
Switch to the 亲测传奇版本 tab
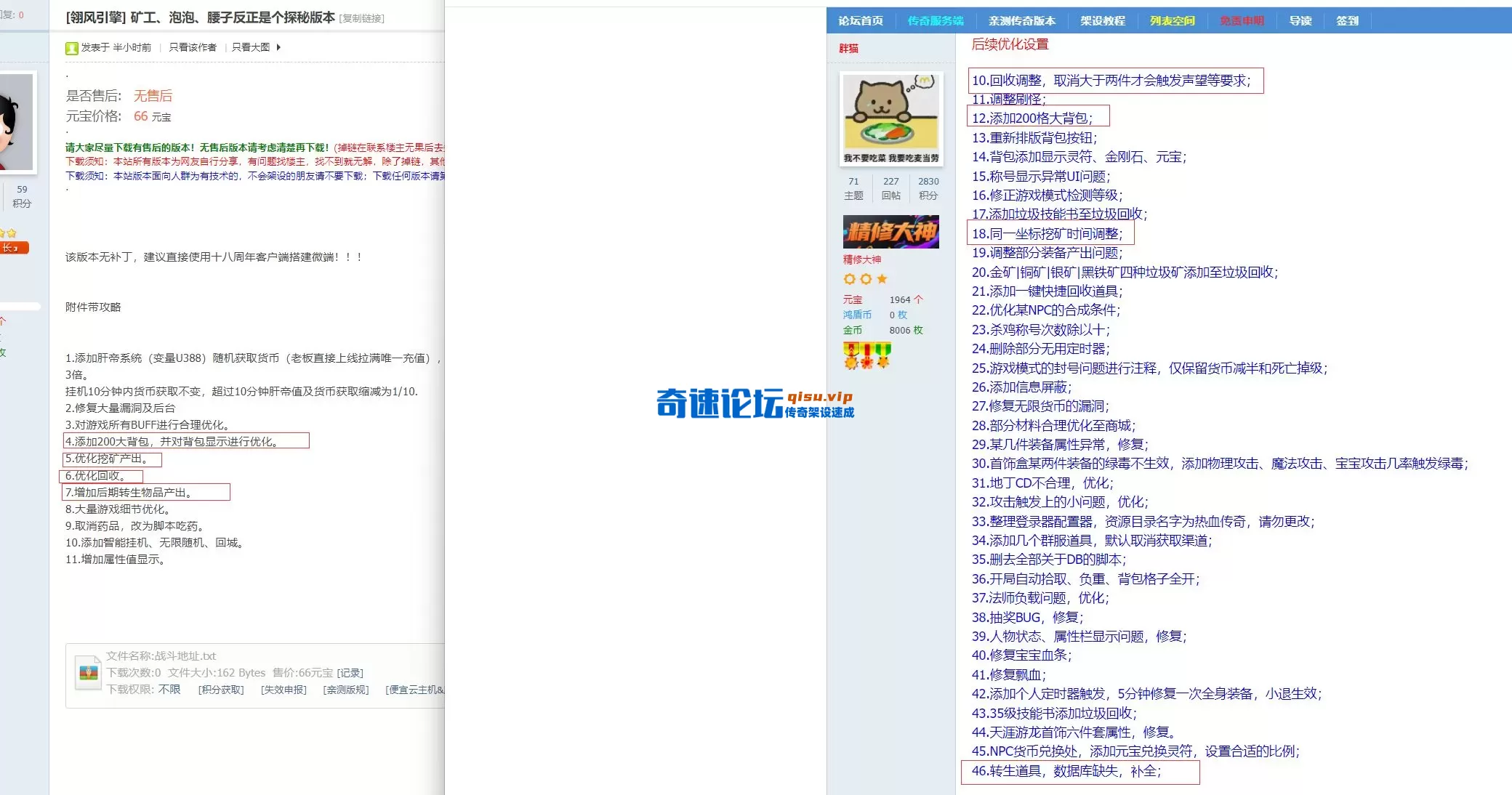tap(1021, 20)
